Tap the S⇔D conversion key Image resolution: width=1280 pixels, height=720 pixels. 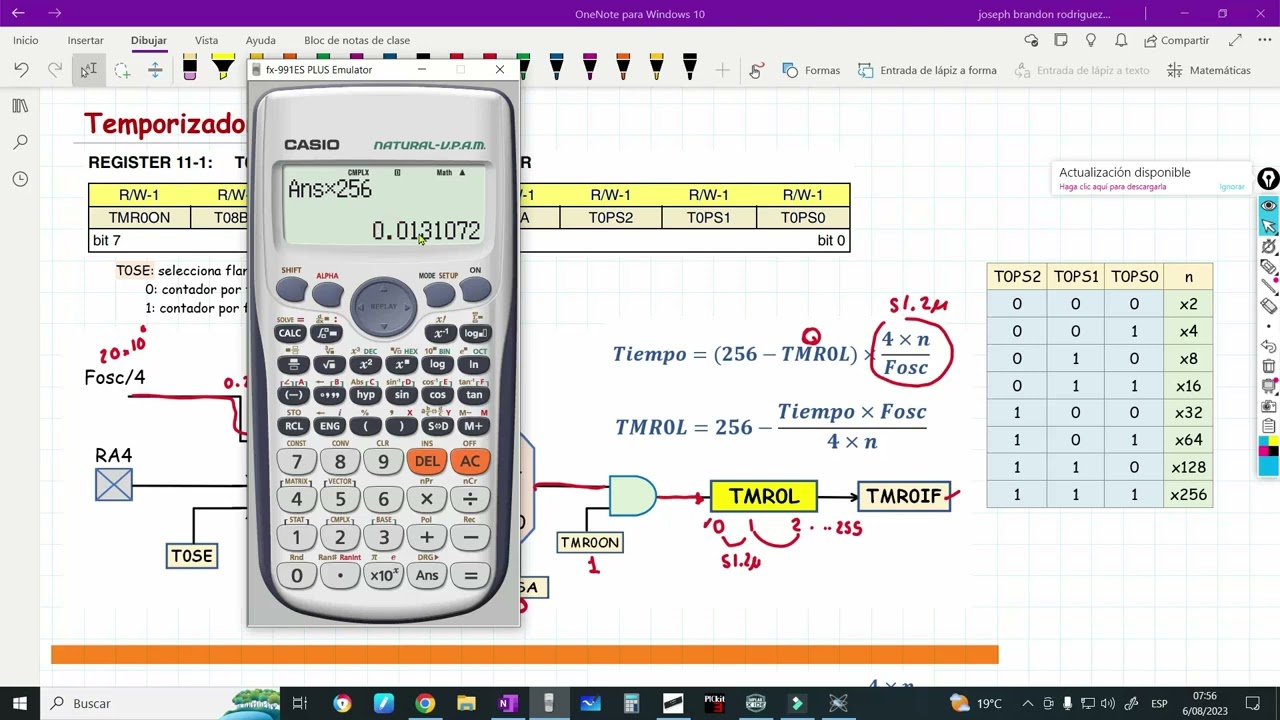click(x=437, y=425)
